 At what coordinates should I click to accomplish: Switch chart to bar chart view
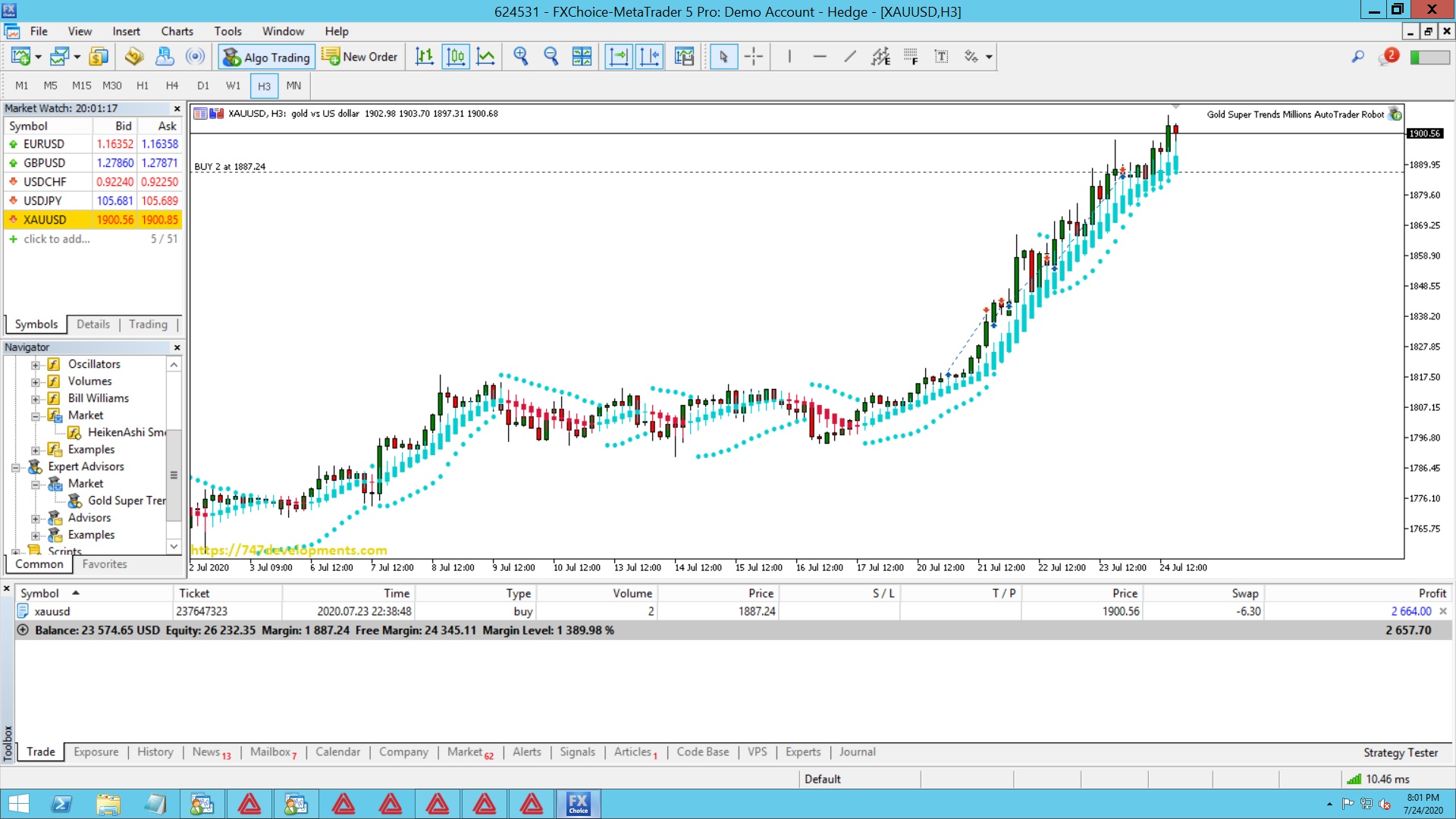425,57
